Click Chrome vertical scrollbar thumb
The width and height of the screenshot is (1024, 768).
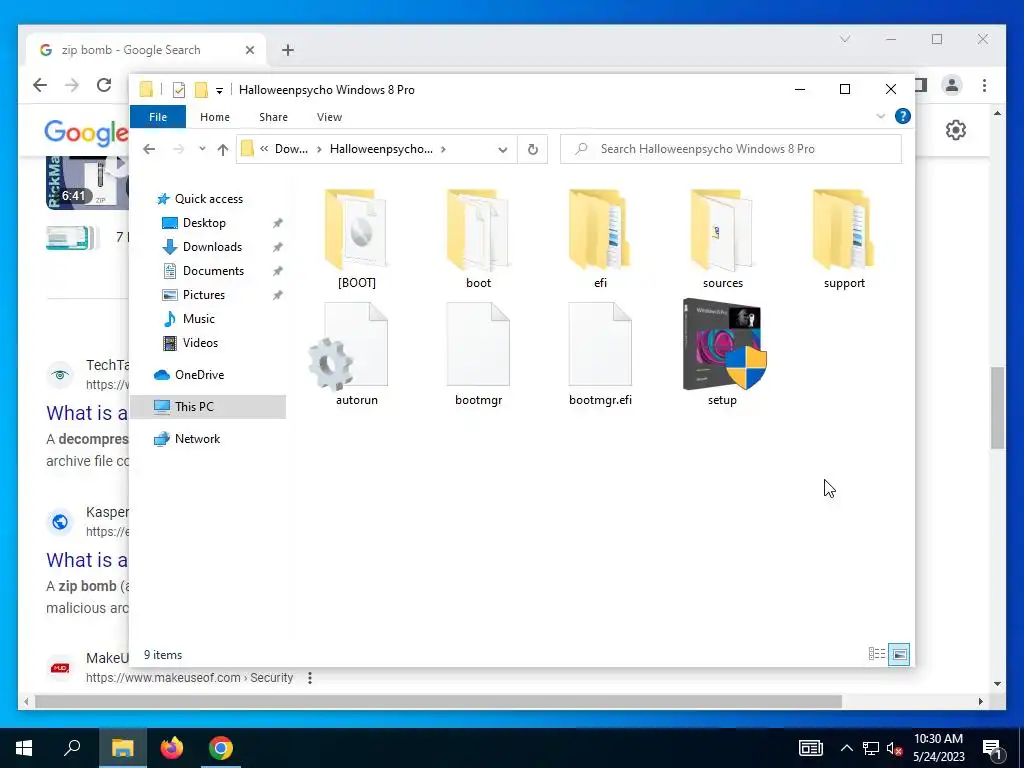click(997, 408)
